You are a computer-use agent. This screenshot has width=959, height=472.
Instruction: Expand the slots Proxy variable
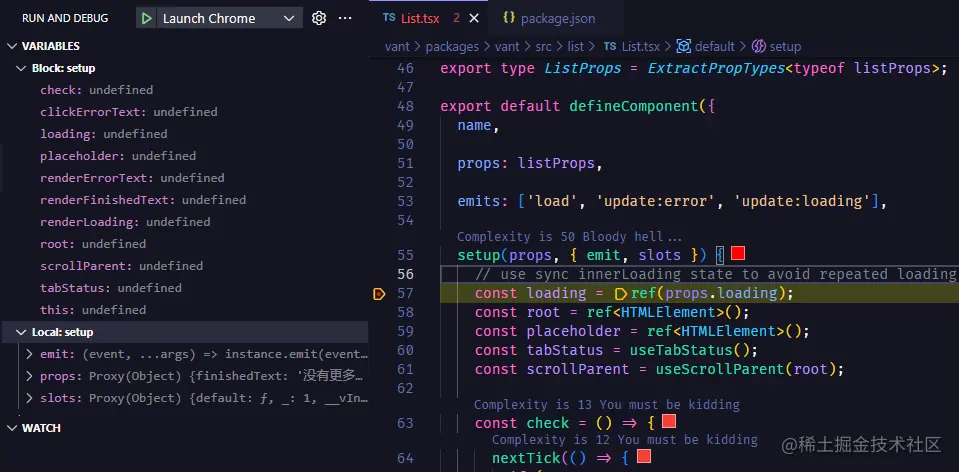[x=29, y=398]
